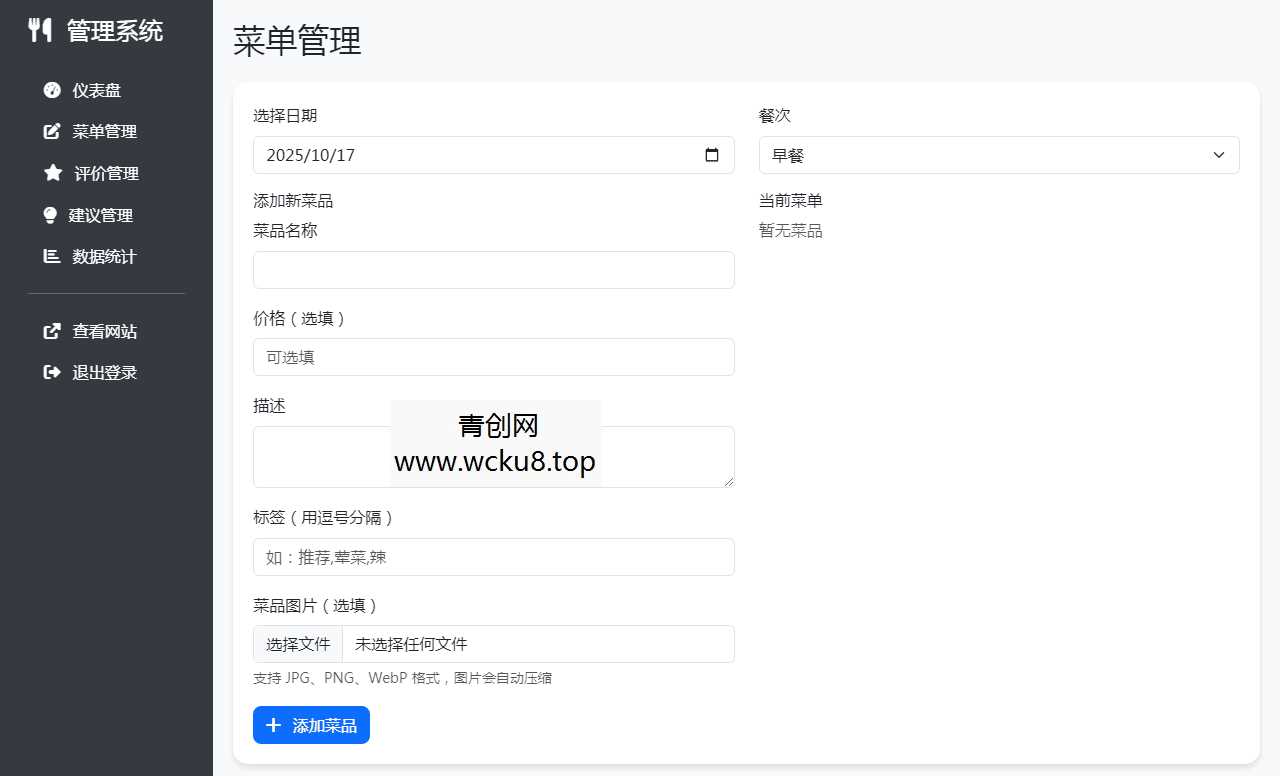1280x776 pixels.
Task: Click the dropdown chevron showing 早餐
Action: (x=1218, y=155)
